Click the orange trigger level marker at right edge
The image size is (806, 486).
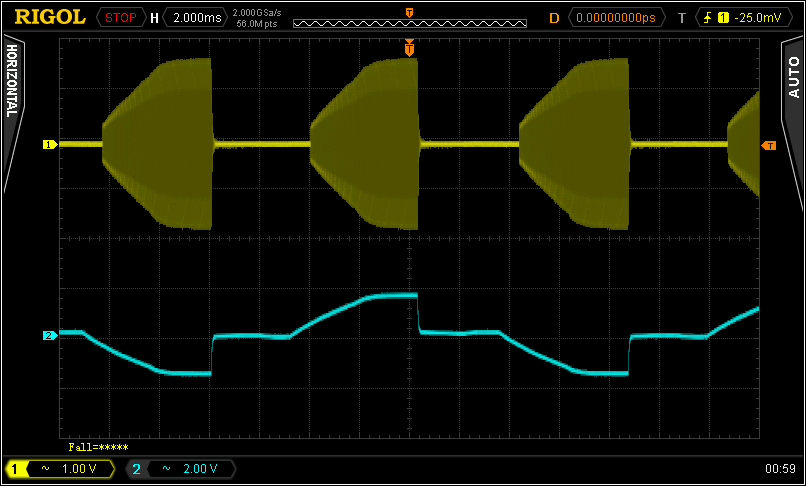point(769,146)
